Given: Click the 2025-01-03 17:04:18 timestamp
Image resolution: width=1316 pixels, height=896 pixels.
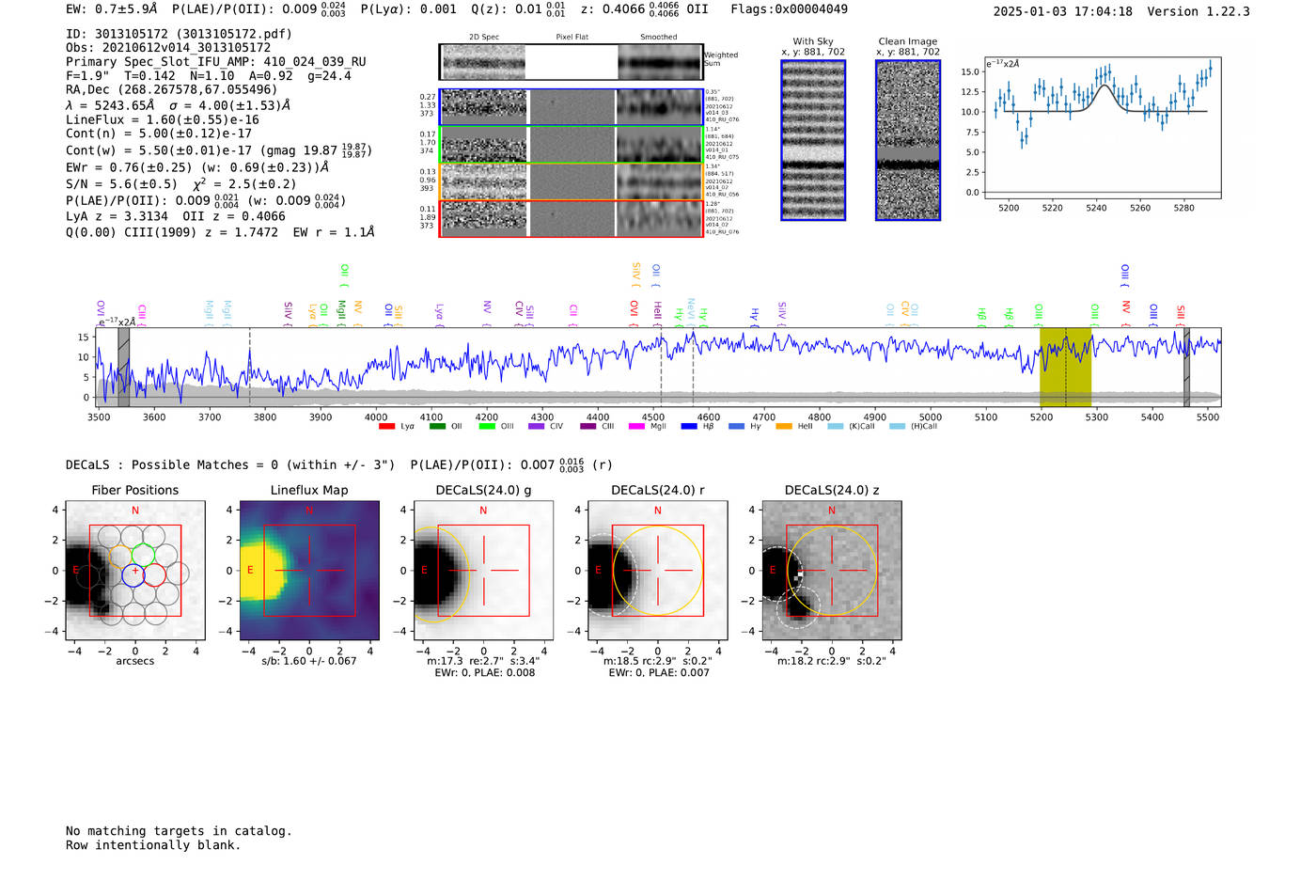Looking at the screenshot, I should (1062, 11).
